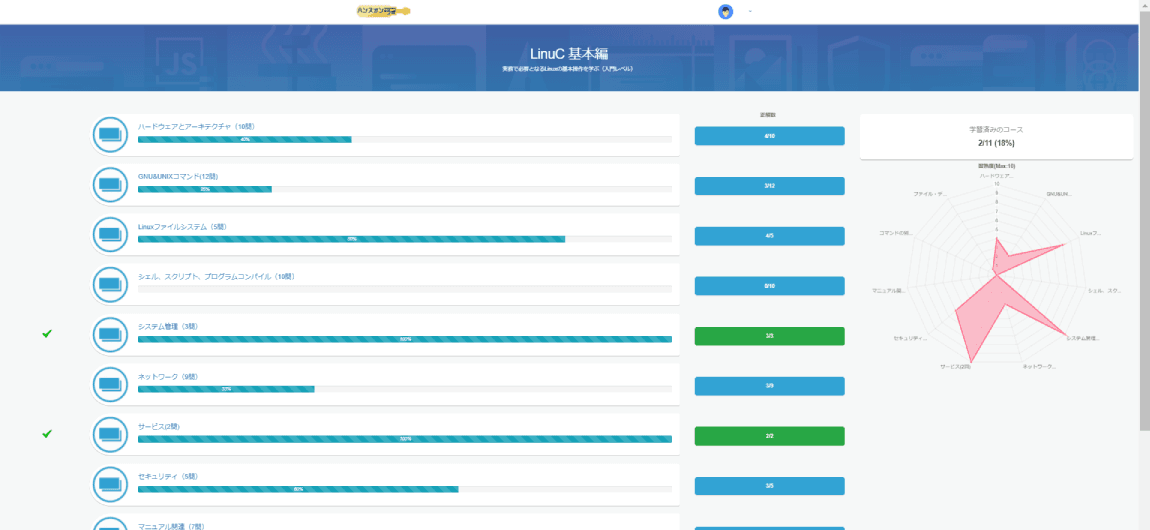Click the 3/5 score button
This screenshot has height=530, width=1150.
[x=769, y=485]
